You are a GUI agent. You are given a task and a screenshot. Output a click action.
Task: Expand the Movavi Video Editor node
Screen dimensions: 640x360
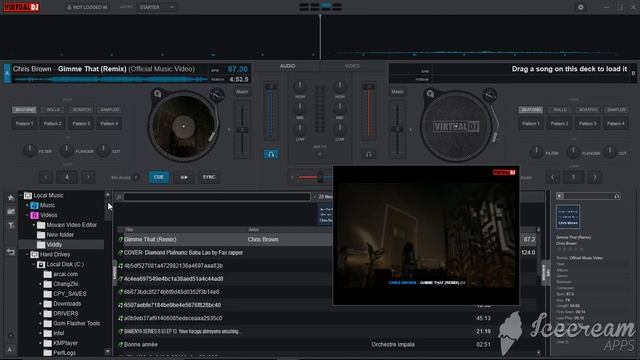(34, 225)
